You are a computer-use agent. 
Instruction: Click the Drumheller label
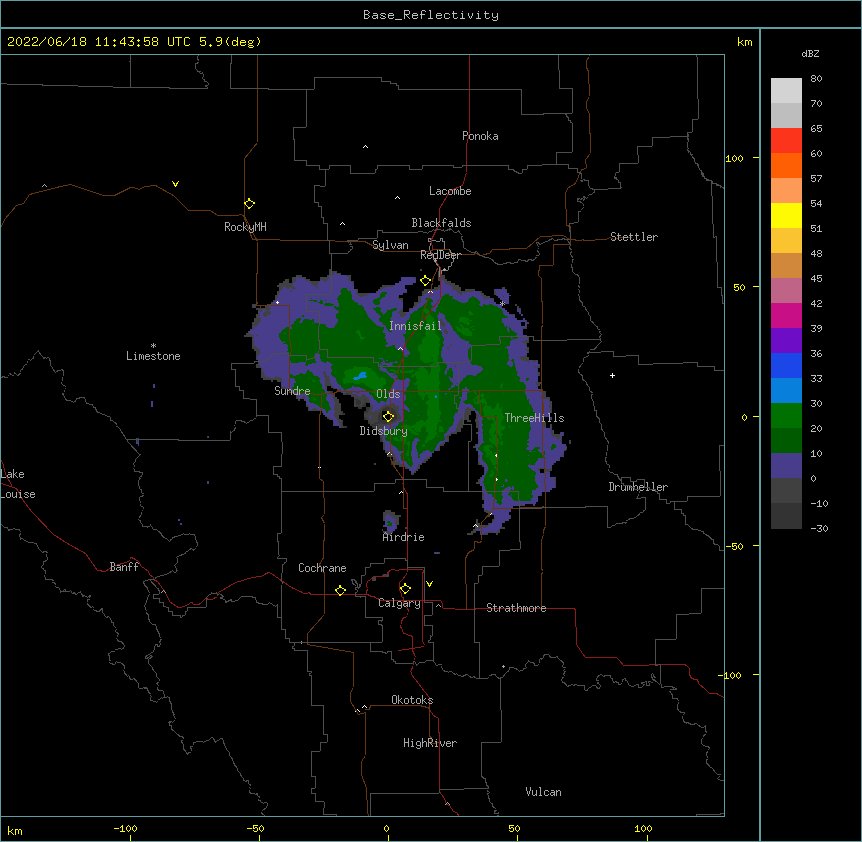pos(638,487)
